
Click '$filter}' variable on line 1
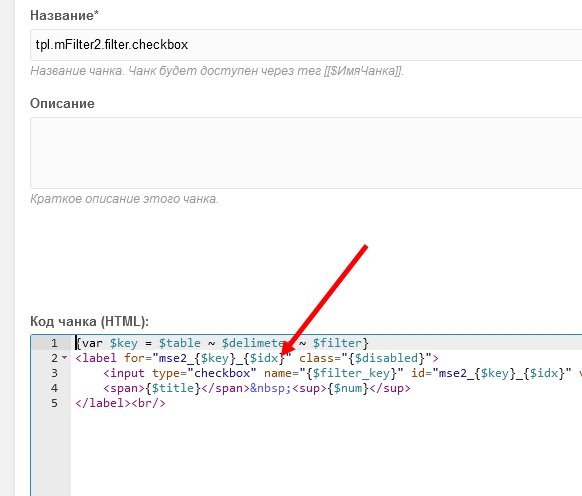pyautogui.click(x=340, y=343)
